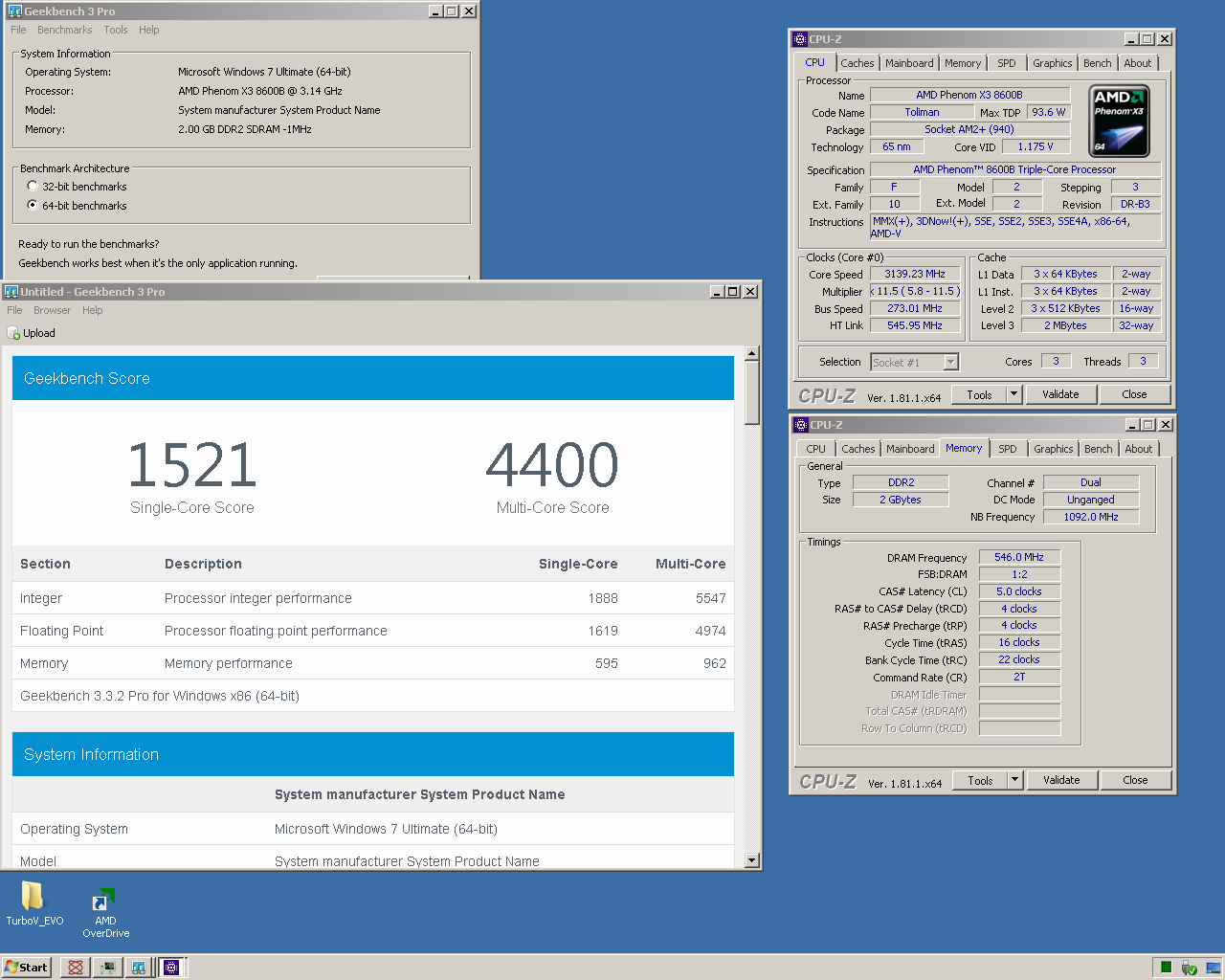Switch to the SPD tab in bottom CPU-Z window
Image resolution: width=1225 pixels, height=980 pixels.
click(1008, 449)
